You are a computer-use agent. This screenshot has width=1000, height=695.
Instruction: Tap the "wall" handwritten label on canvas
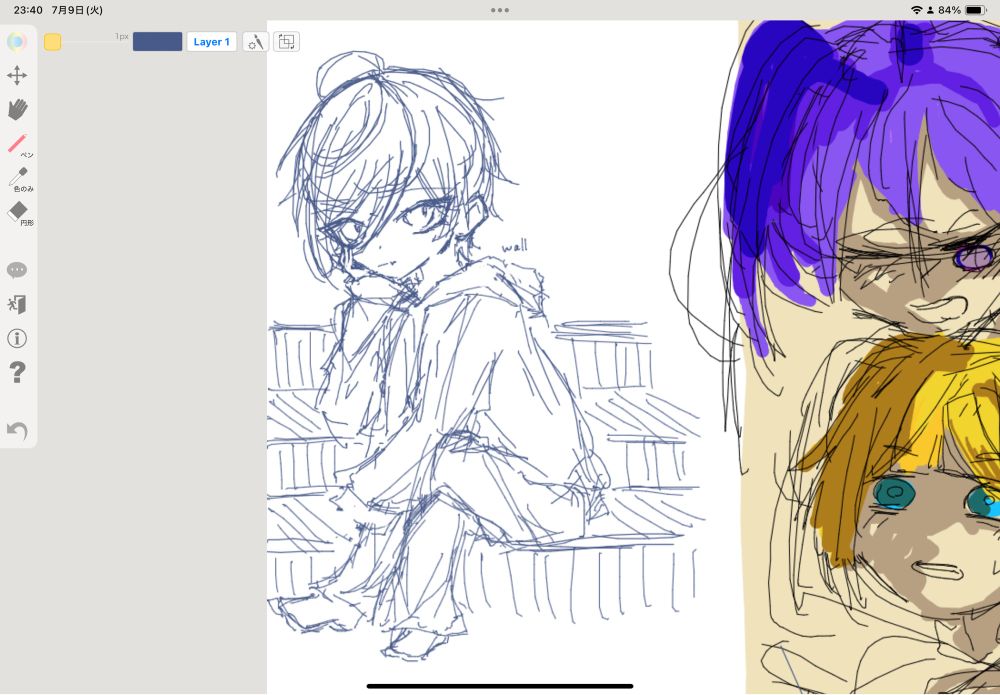click(x=515, y=246)
